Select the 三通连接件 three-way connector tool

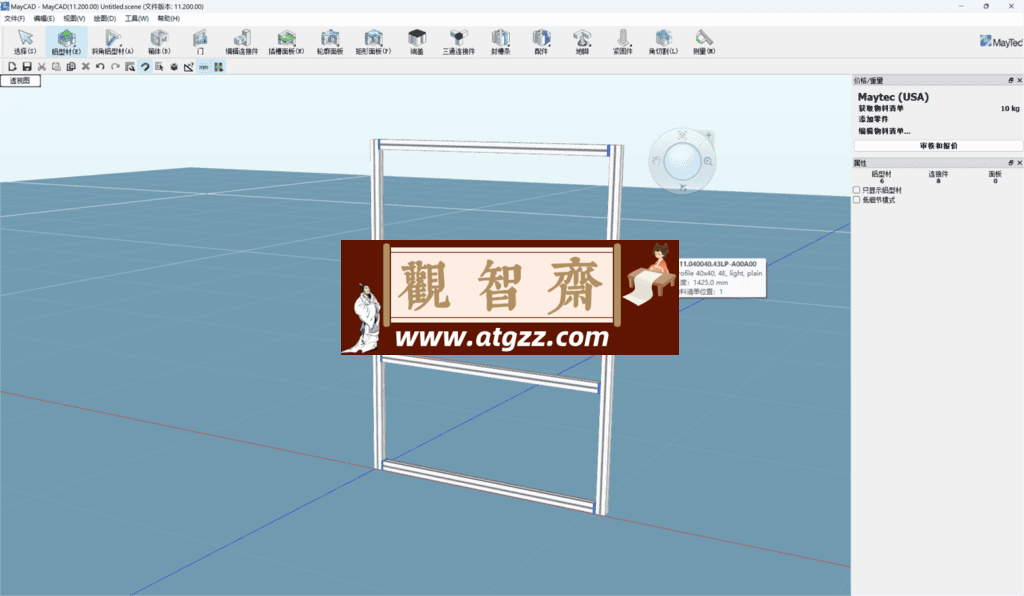pos(458,42)
